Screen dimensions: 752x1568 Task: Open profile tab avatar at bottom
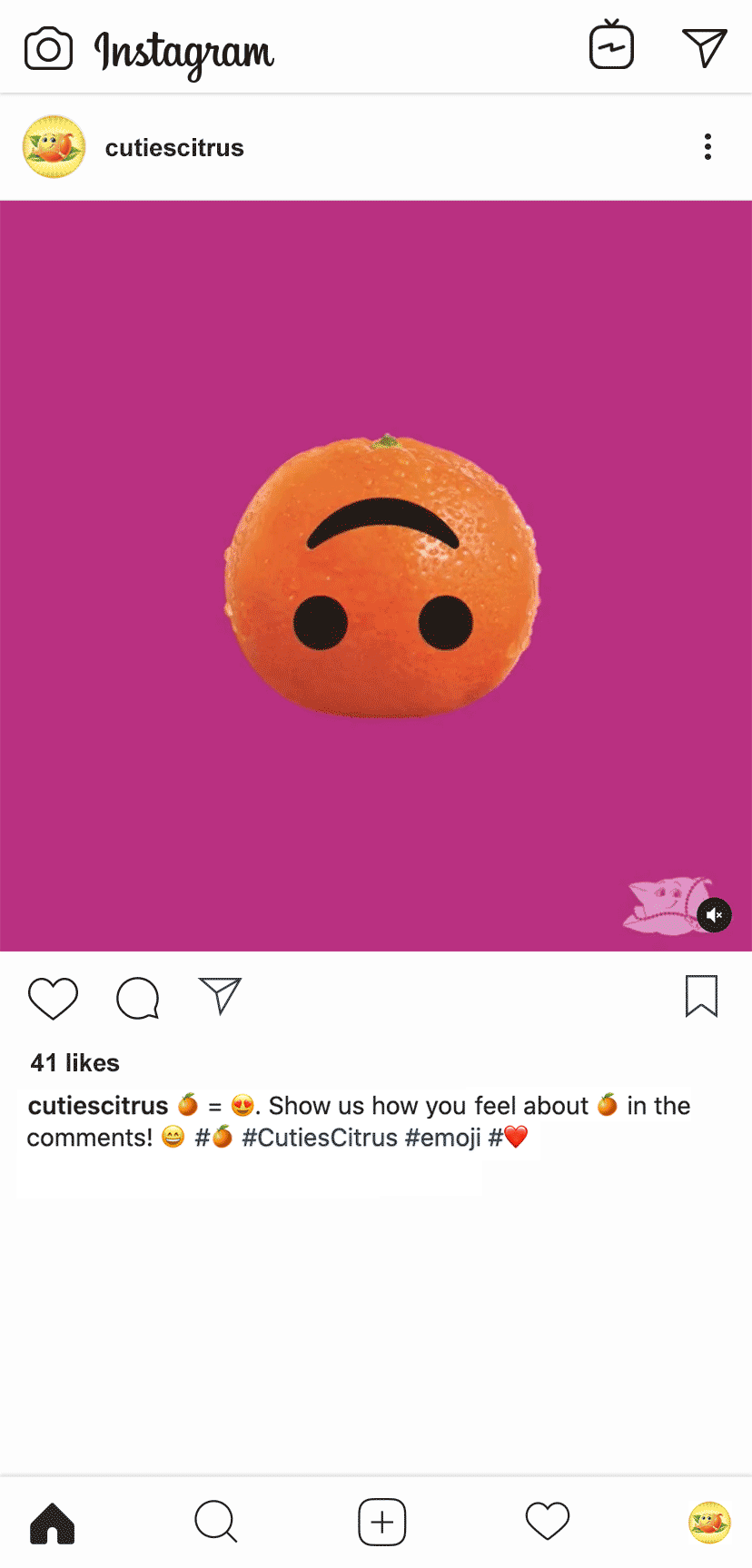709,1523
